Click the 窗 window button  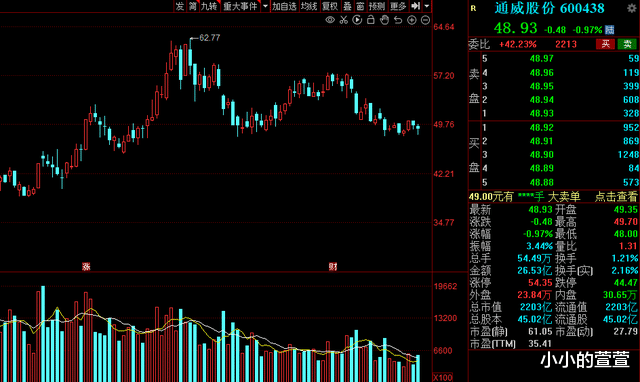point(360,6)
